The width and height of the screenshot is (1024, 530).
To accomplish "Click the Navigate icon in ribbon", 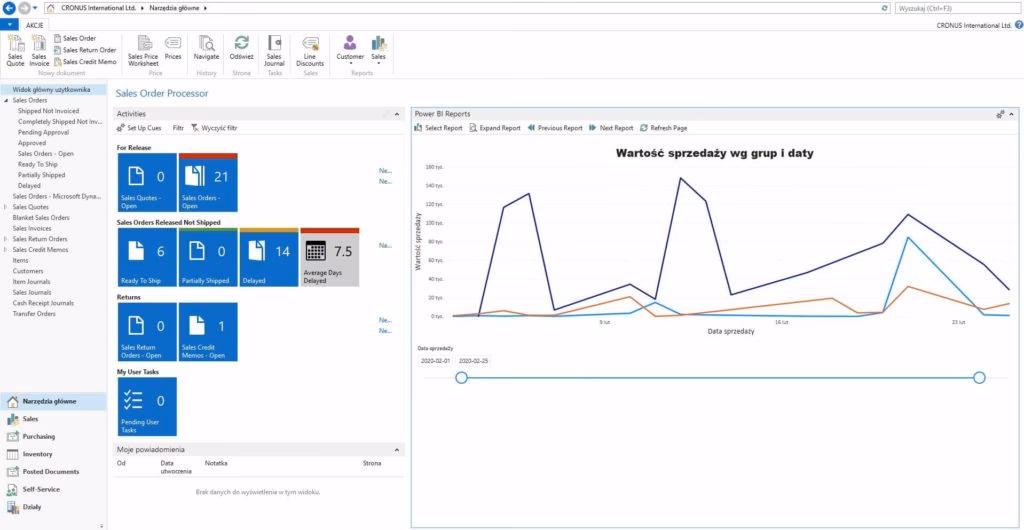I will [x=206, y=48].
